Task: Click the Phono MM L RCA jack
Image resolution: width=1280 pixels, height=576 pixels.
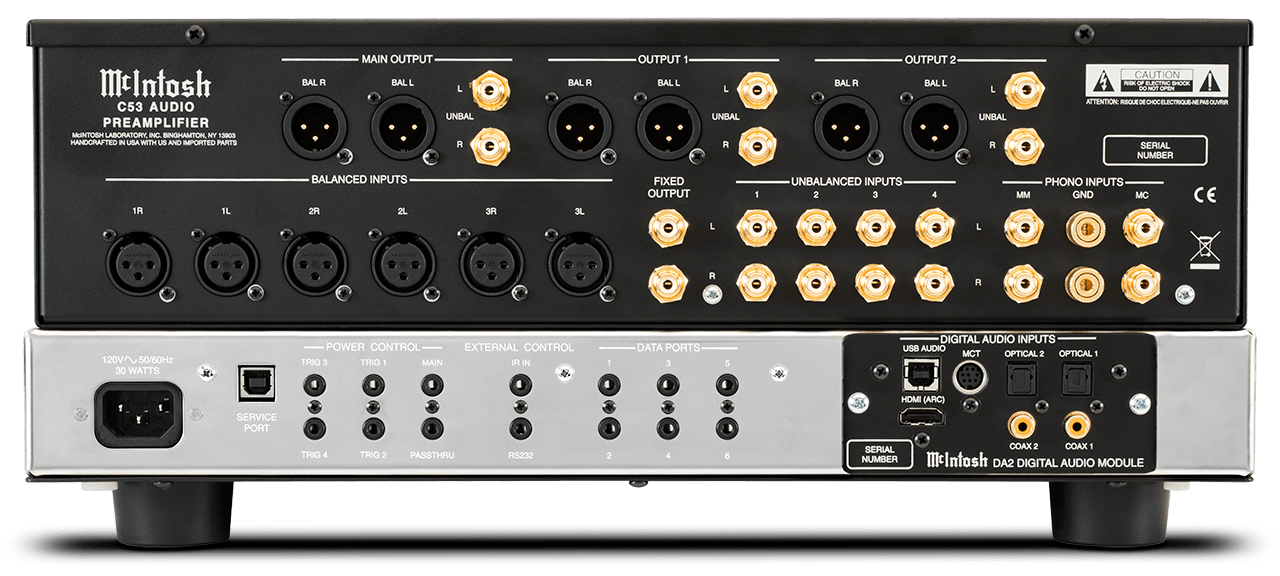Action: coord(1023,229)
